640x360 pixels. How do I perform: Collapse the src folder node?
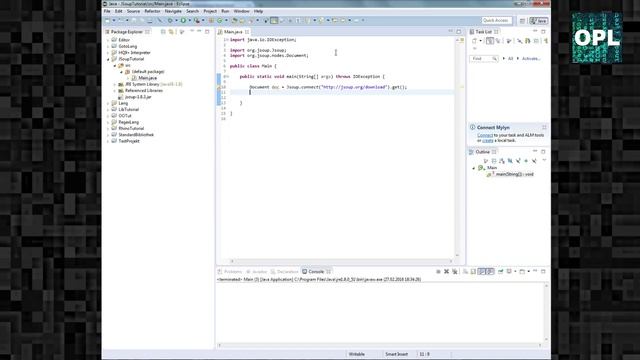[x=115, y=65]
